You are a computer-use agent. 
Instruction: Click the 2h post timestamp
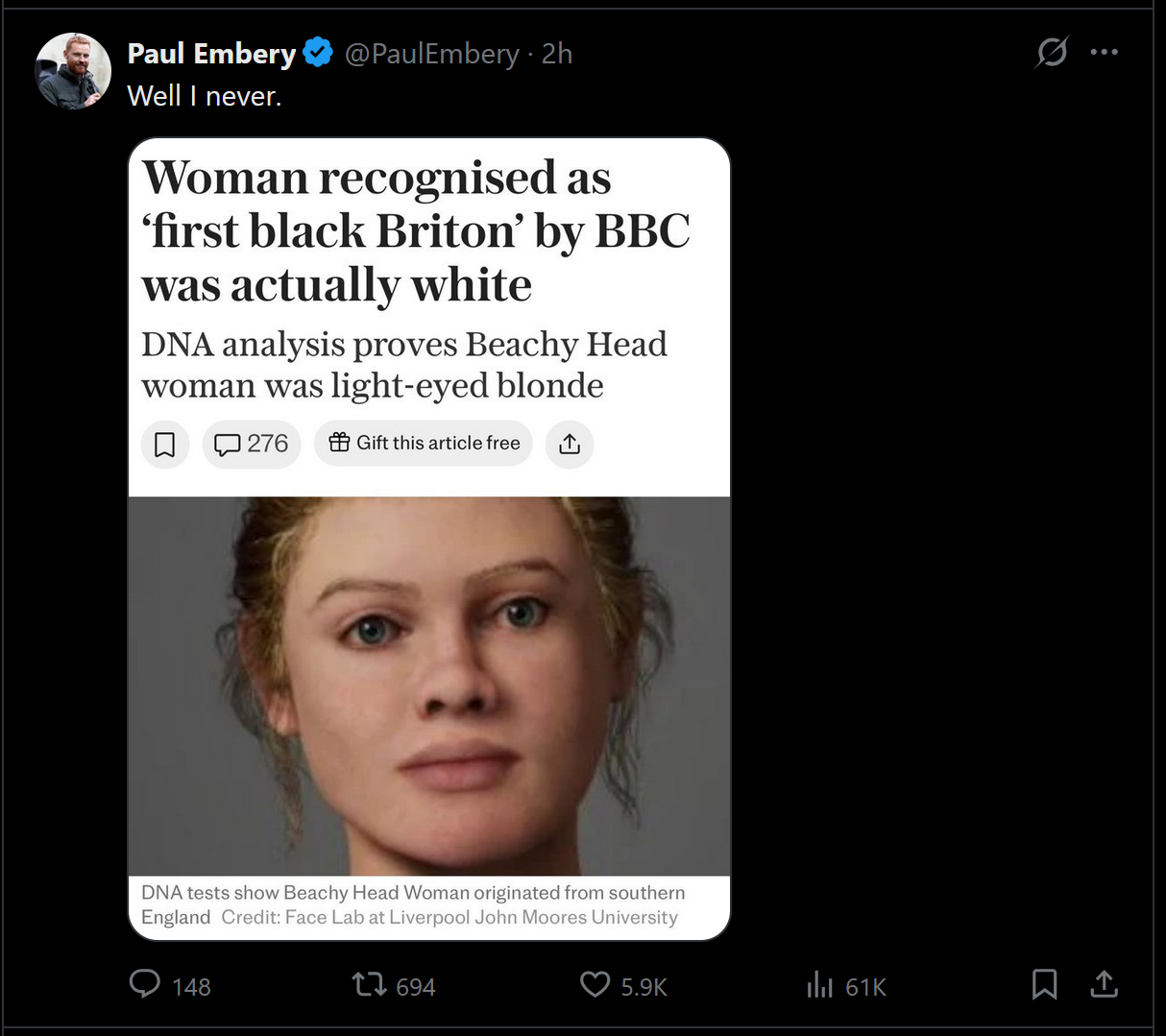[557, 54]
